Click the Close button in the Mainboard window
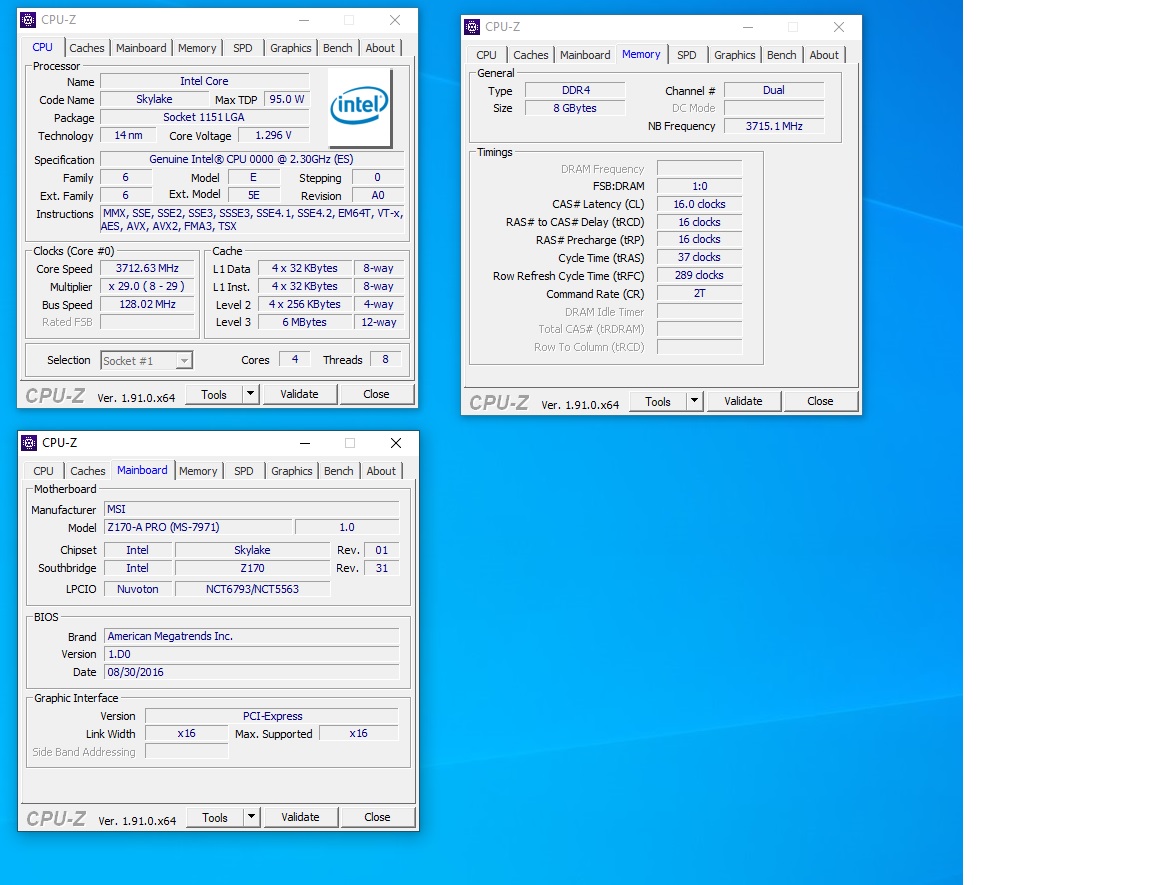1152x885 pixels. [377, 817]
